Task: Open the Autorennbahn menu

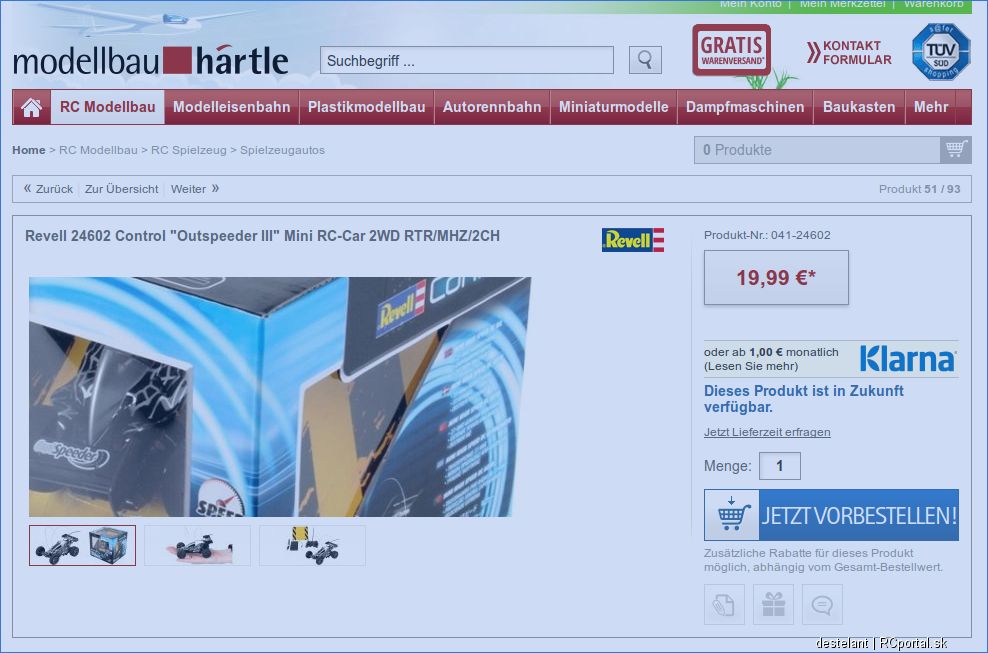Action: [492, 107]
